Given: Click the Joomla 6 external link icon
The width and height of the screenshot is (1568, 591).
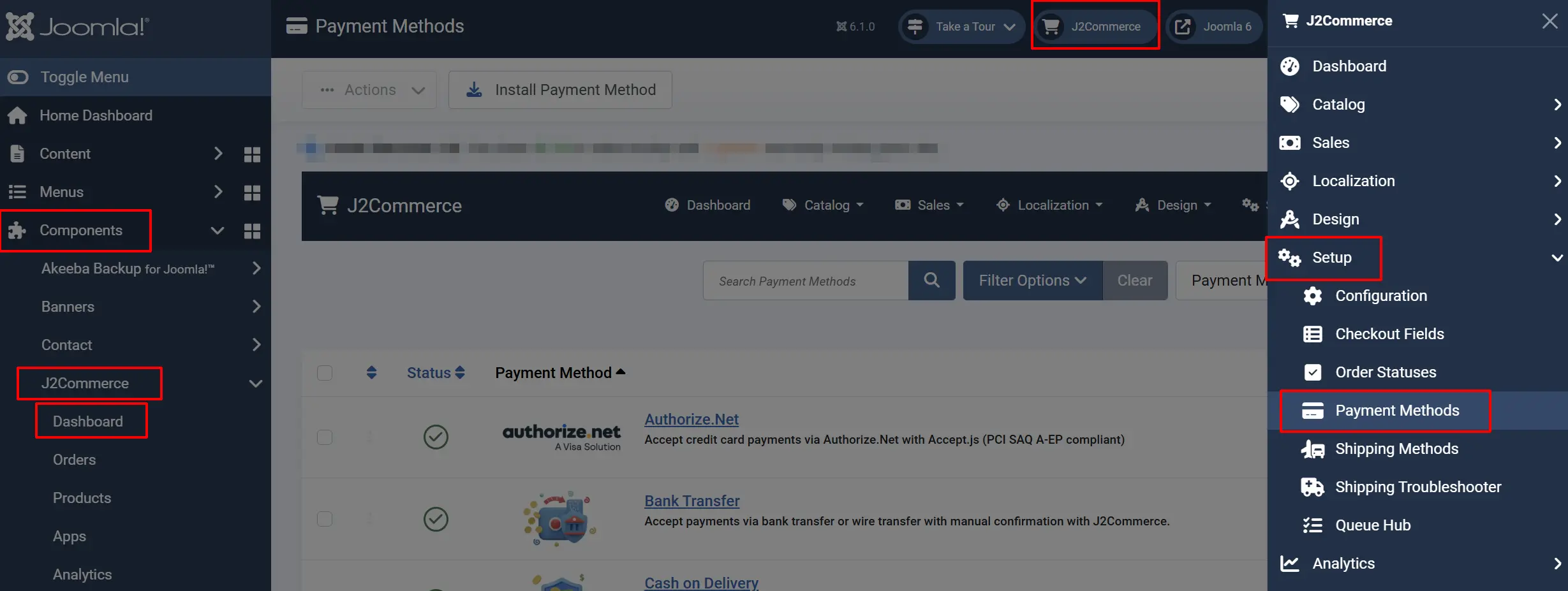Looking at the screenshot, I should (x=1183, y=27).
